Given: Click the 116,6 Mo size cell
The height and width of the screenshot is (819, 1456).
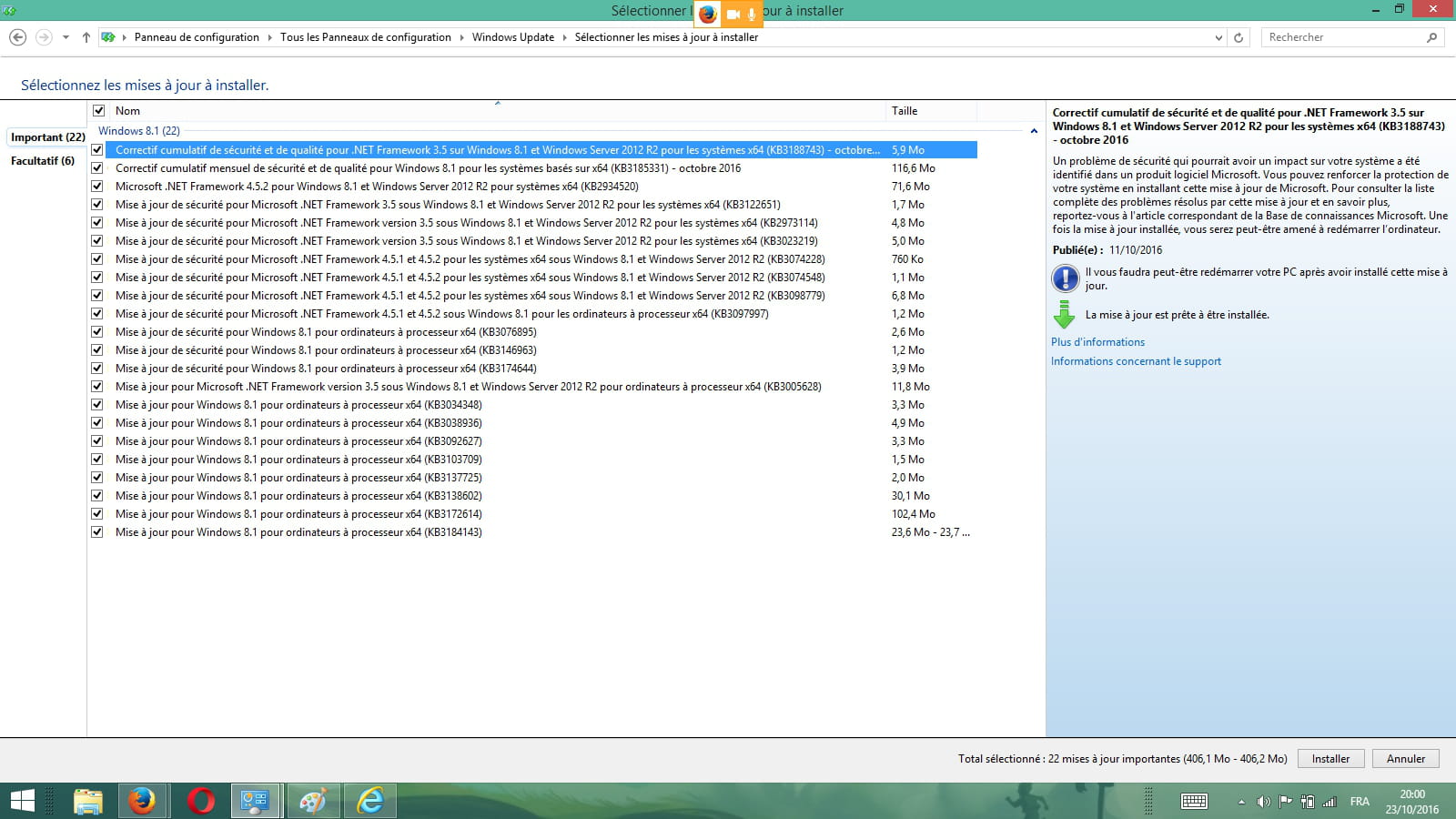Looking at the screenshot, I should pos(914,168).
